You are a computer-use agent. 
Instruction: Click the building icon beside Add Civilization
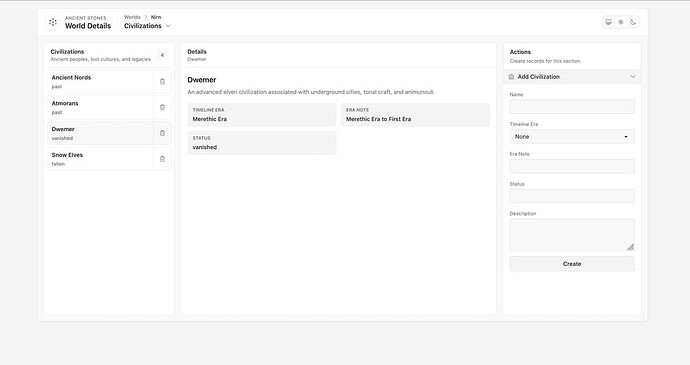coord(511,77)
